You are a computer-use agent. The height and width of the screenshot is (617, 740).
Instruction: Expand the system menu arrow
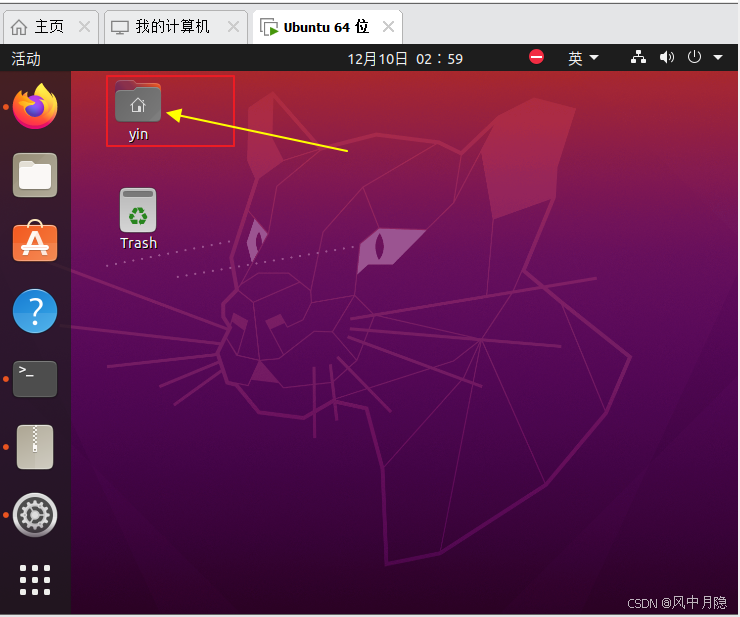[x=718, y=58]
